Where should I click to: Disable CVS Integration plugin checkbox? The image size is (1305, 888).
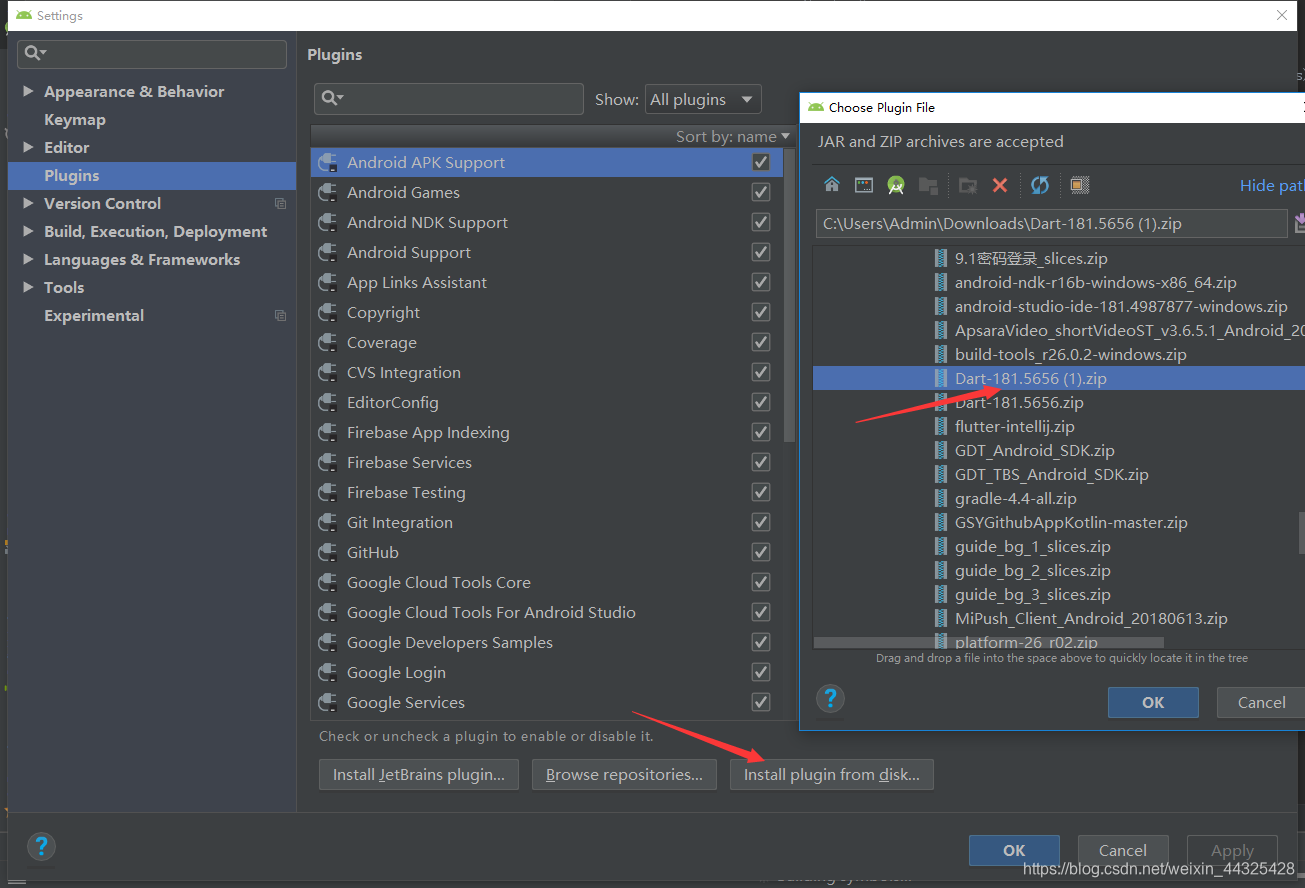(x=761, y=372)
